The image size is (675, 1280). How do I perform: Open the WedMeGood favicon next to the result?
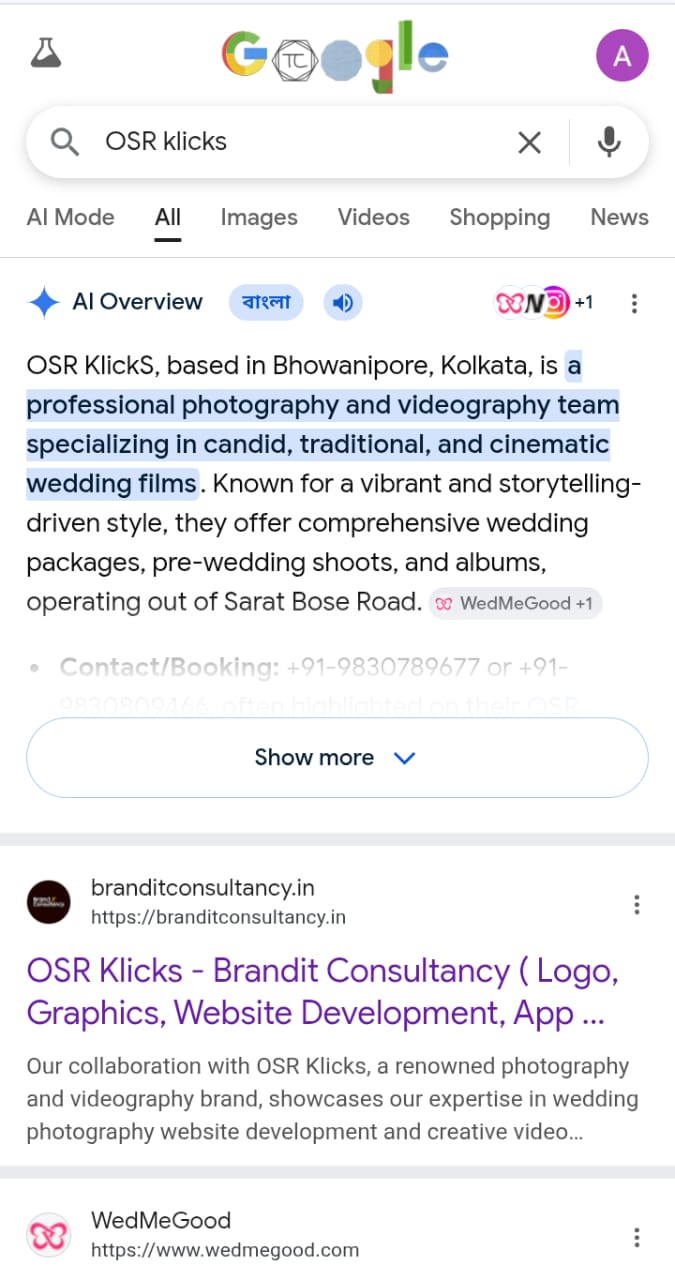49,1235
